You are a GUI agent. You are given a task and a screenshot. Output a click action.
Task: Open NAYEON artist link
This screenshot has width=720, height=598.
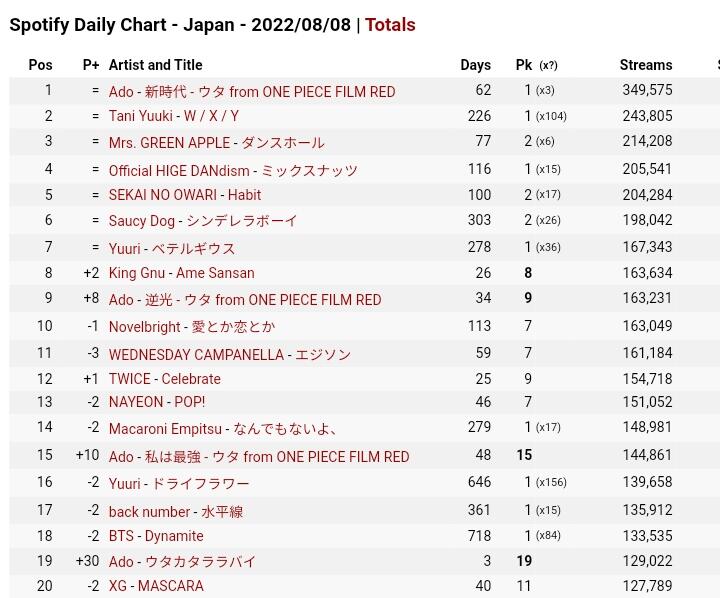point(136,402)
